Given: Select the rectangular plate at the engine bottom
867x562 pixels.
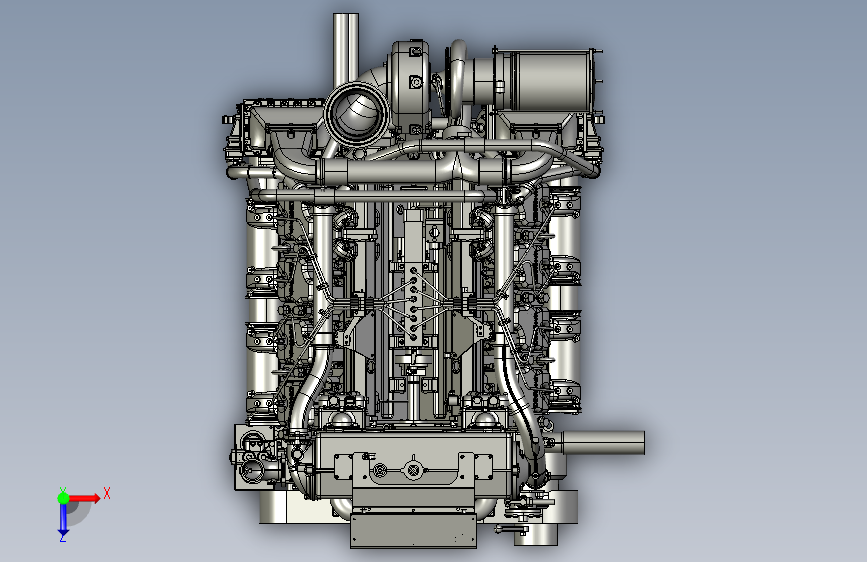Looking at the screenshot, I should coord(413,529).
